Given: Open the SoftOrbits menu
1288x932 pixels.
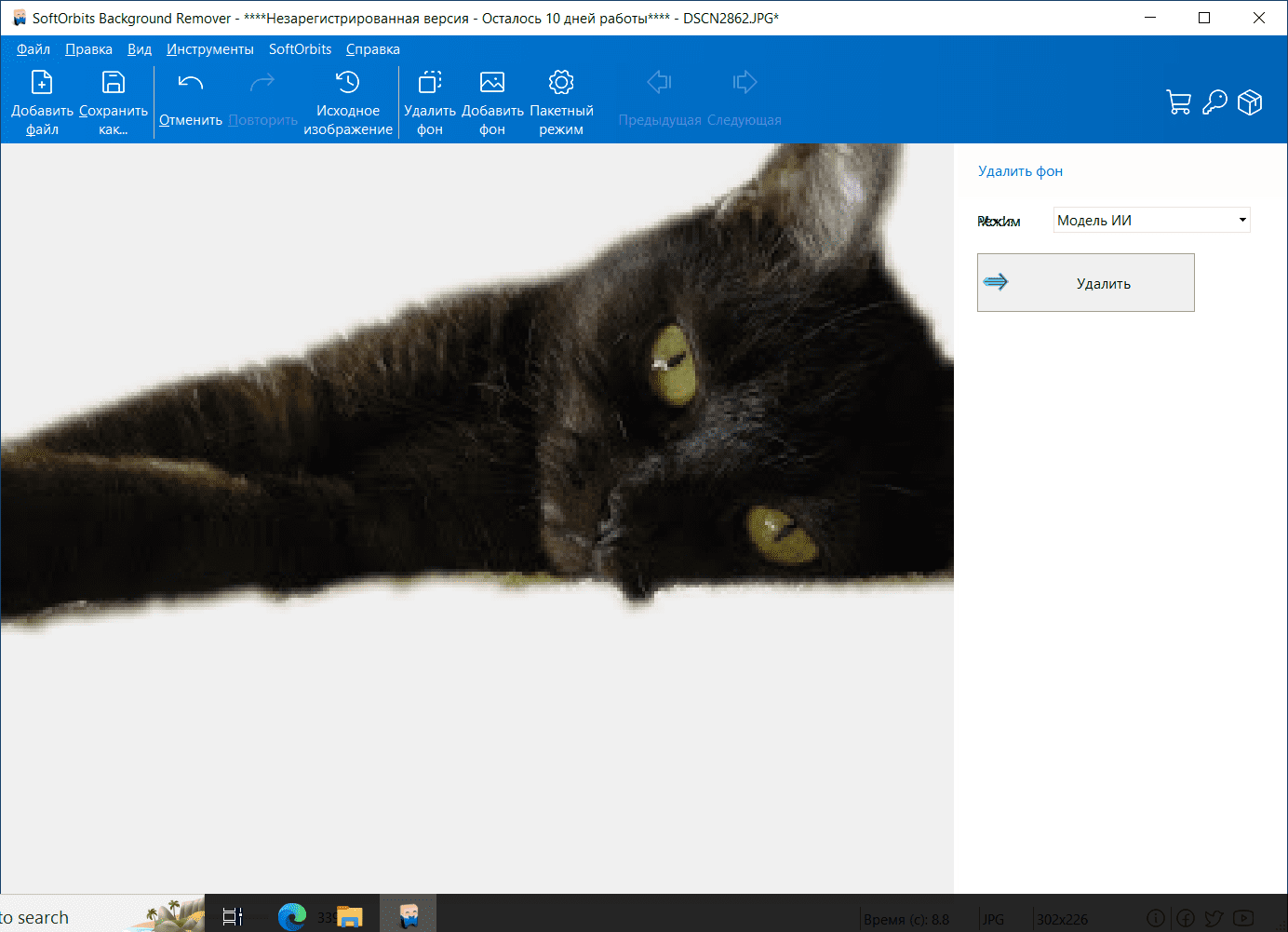Looking at the screenshot, I should (300, 49).
